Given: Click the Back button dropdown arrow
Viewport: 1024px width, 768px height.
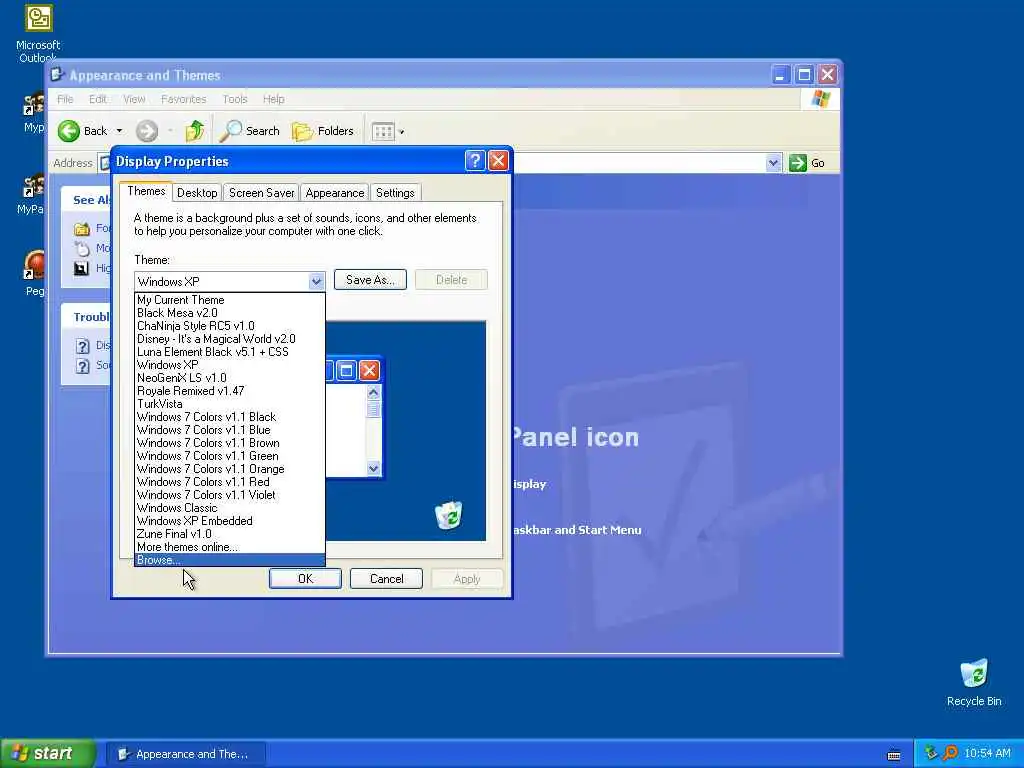Looking at the screenshot, I should point(119,131).
